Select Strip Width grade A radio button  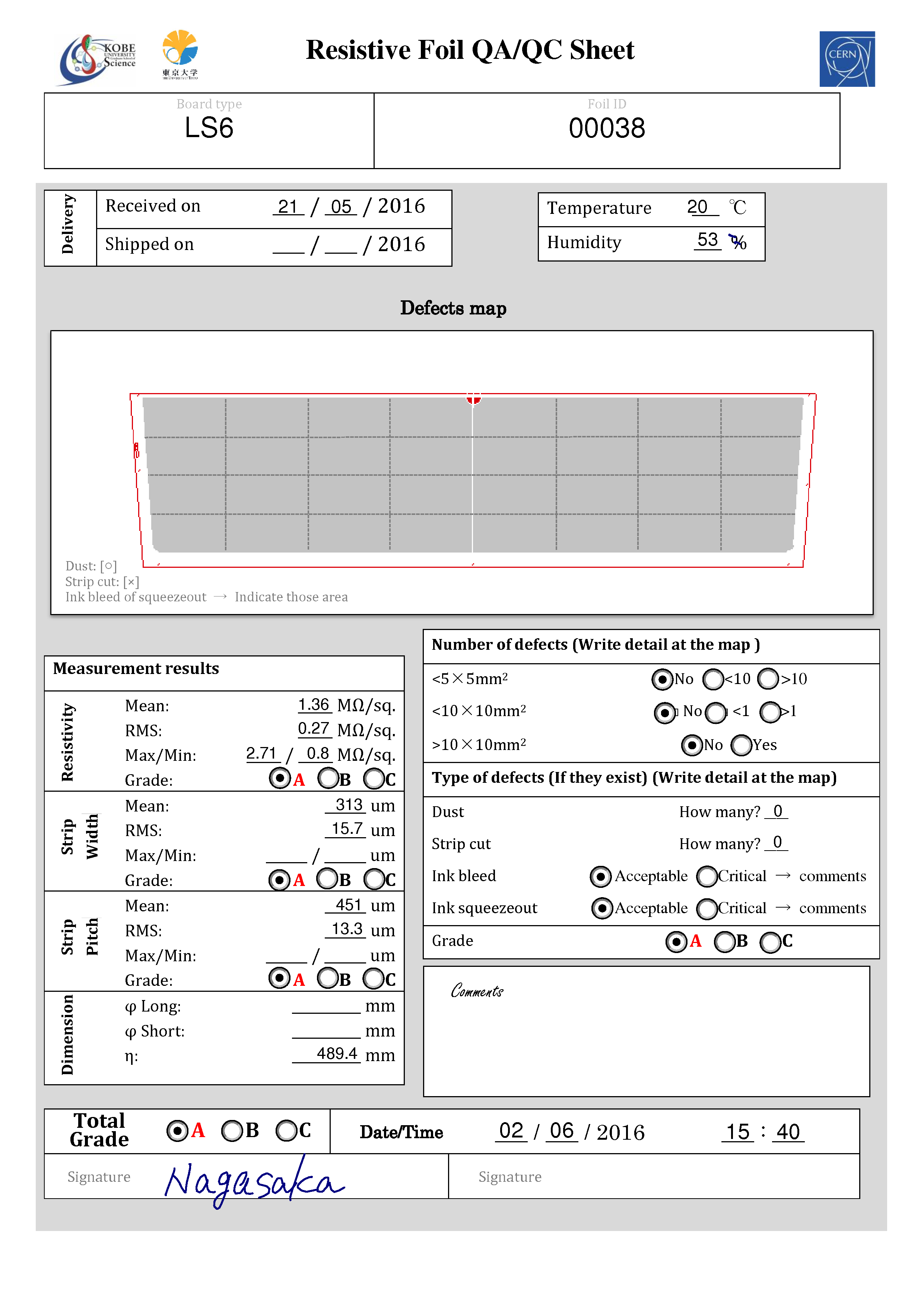coord(279,880)
